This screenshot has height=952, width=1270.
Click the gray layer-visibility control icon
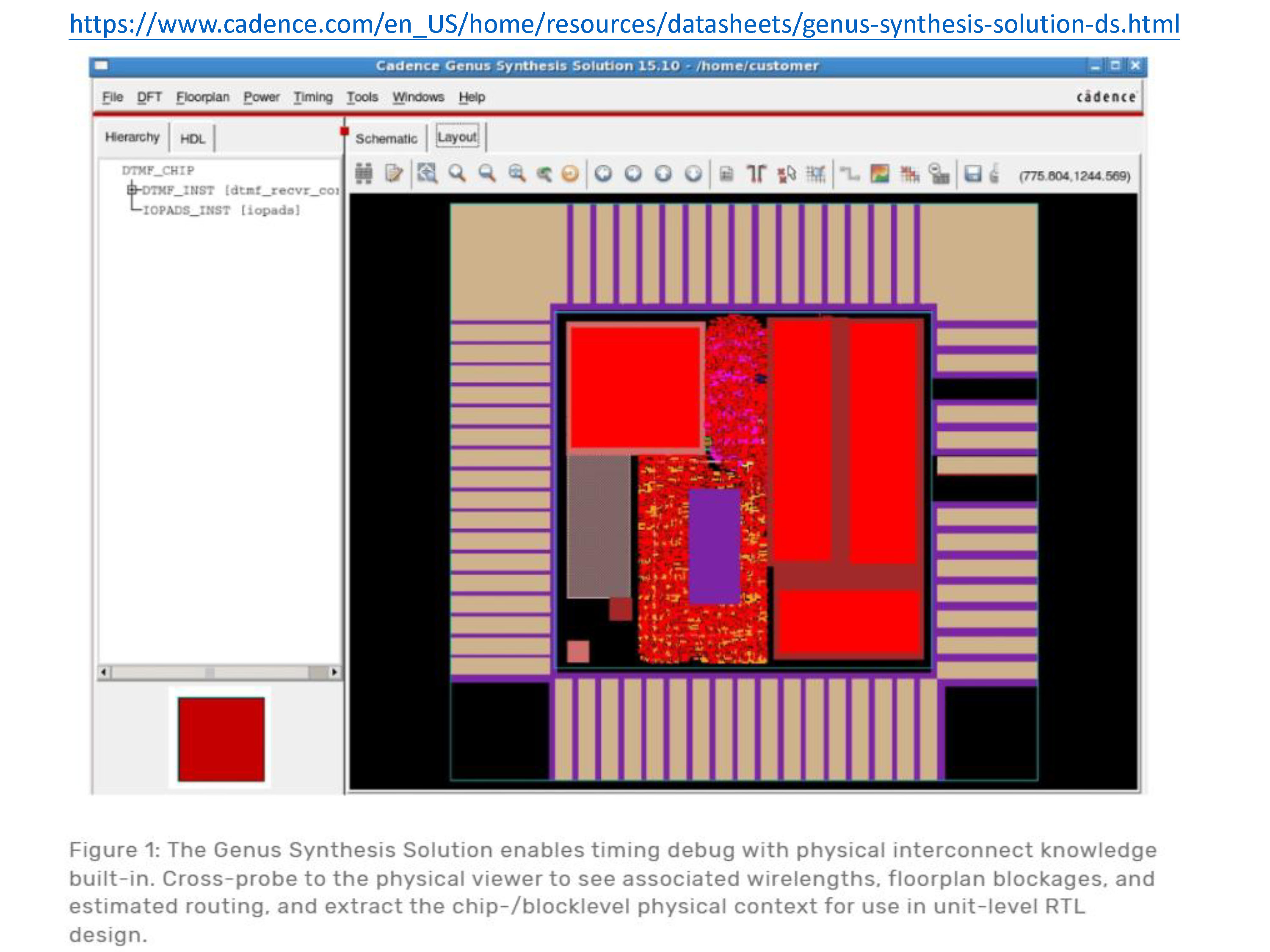point(939,173)
